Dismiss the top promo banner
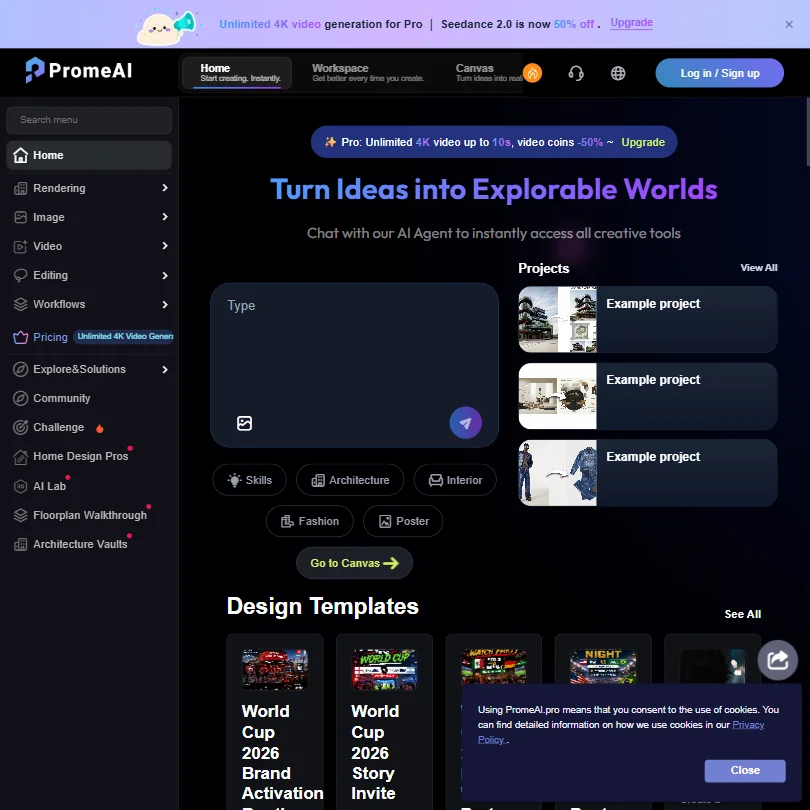The image size is (810, 810). (x=789, y=24)
